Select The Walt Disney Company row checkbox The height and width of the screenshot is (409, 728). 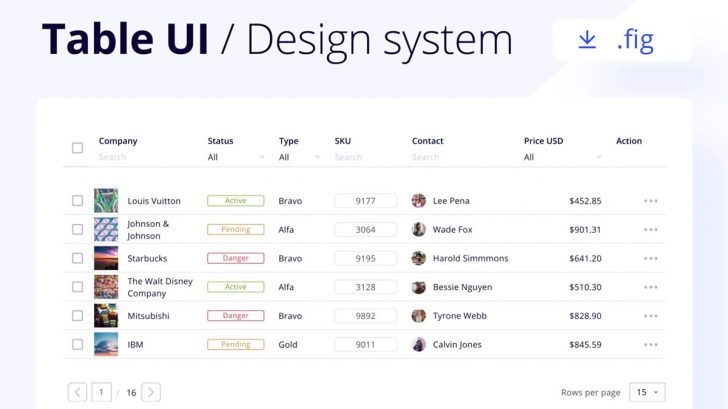coord(78,287)
